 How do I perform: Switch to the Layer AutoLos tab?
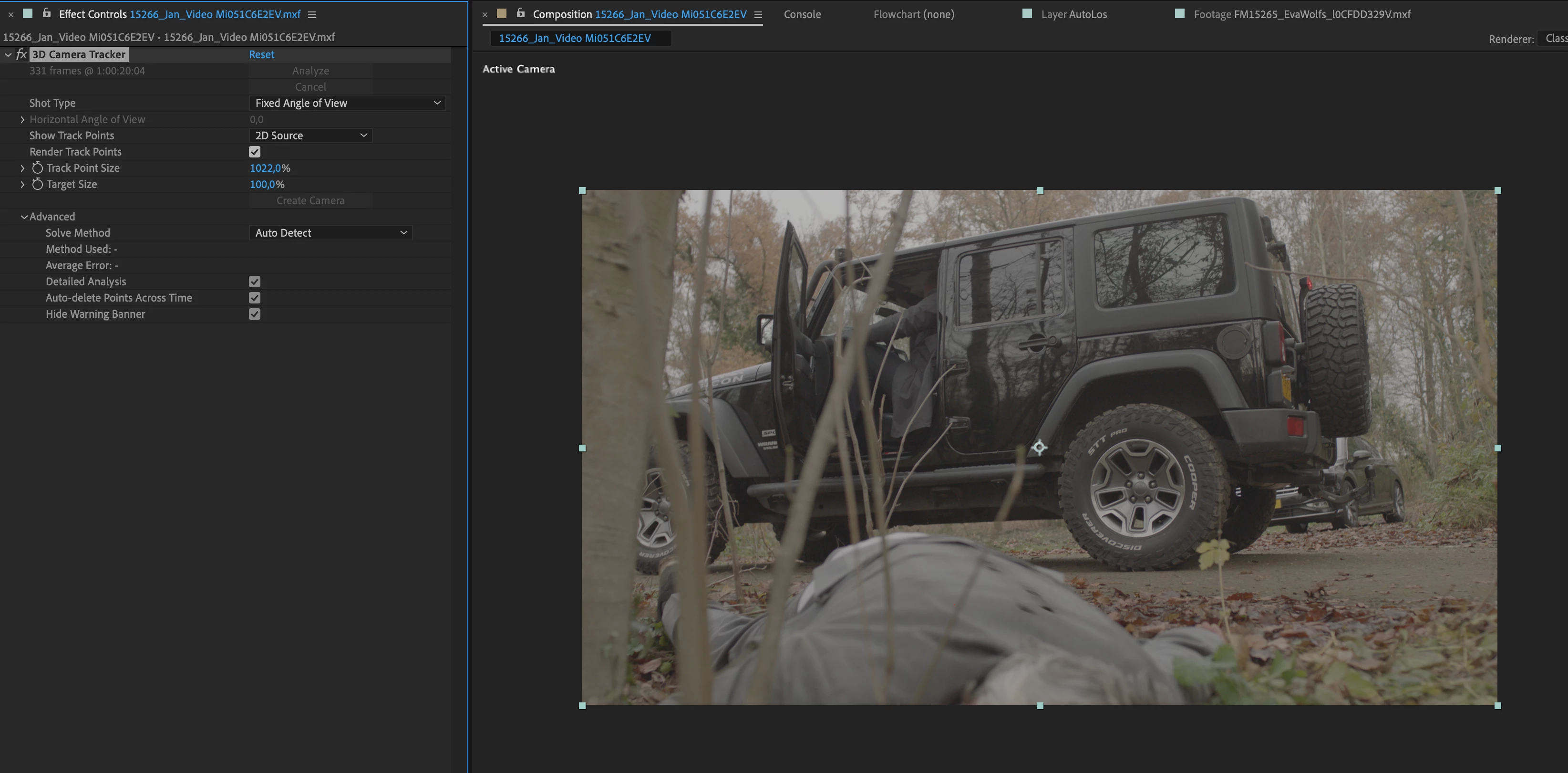1073,14
